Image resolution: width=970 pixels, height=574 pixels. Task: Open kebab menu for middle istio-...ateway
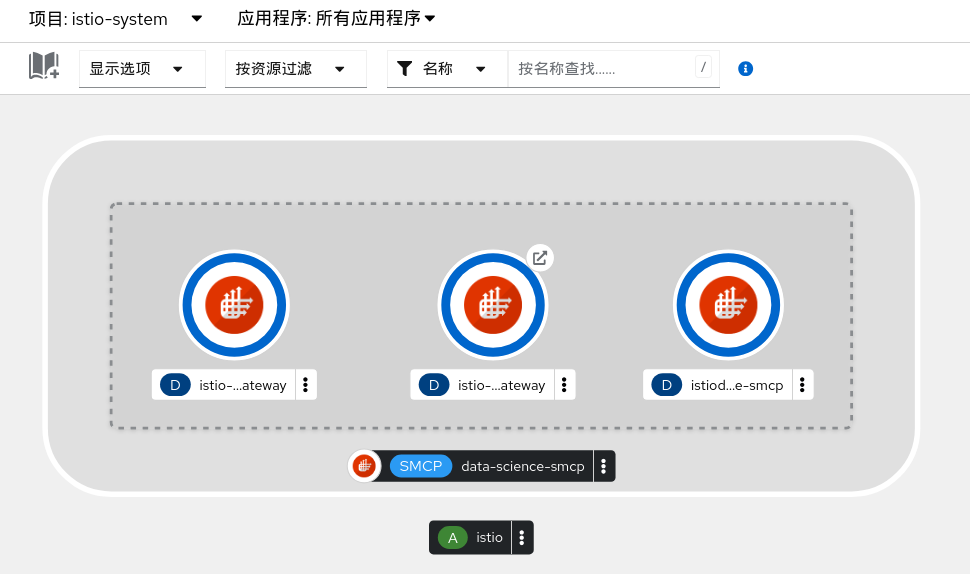click(x=564, y=385)
